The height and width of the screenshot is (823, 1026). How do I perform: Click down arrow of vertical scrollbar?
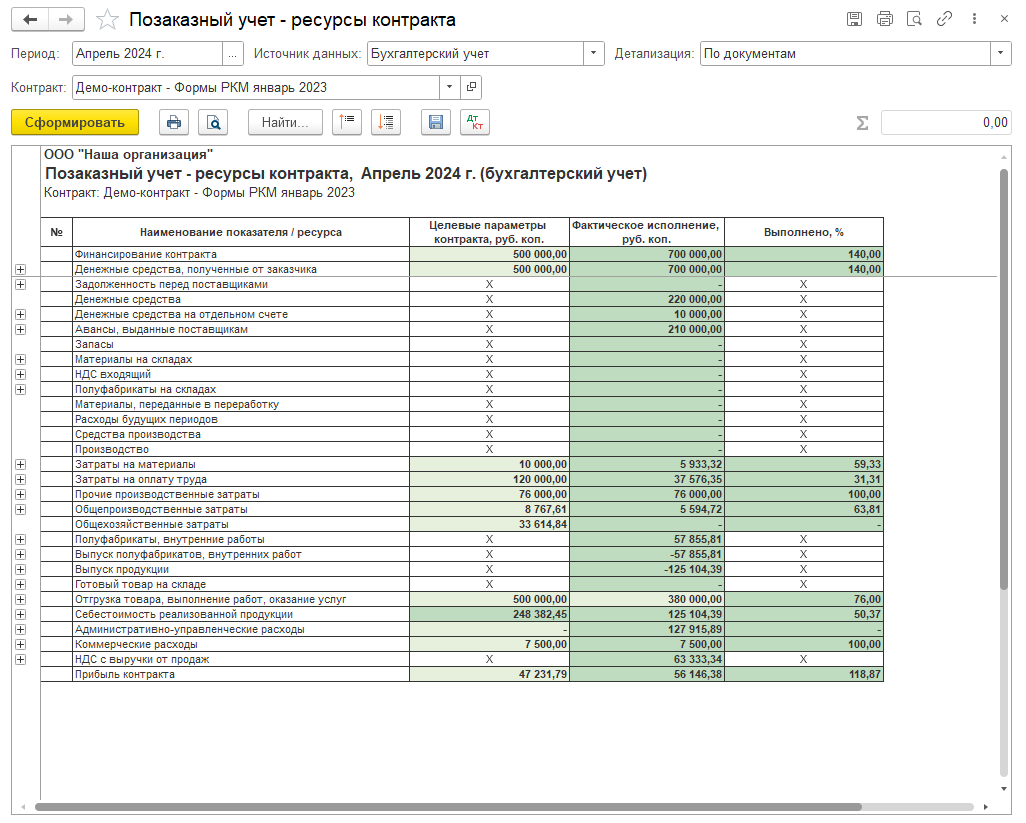tap(1004, 789)
